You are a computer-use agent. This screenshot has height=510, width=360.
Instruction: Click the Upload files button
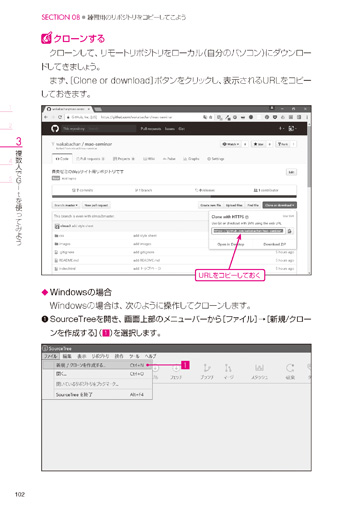point(234,205)
